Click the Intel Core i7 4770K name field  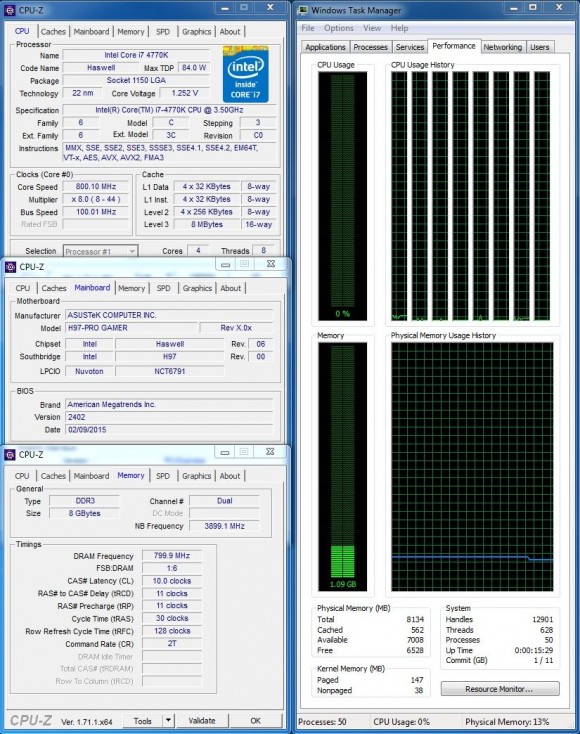[x=136, y=55]
